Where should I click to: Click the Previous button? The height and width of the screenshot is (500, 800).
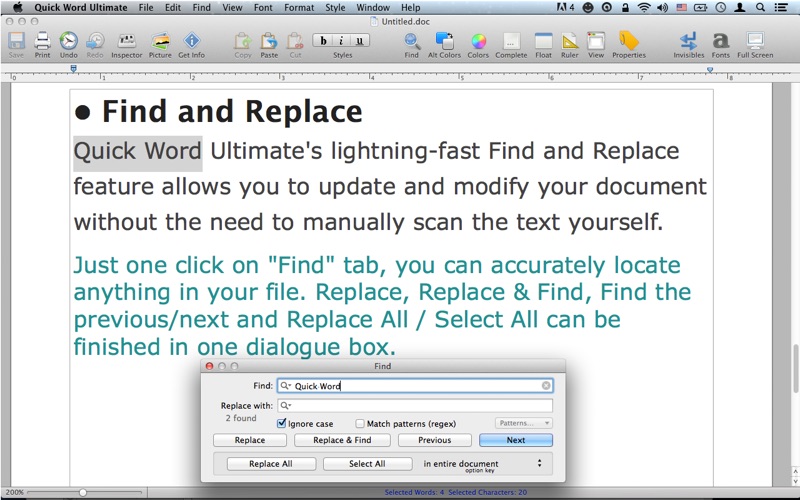coord(434,440)
